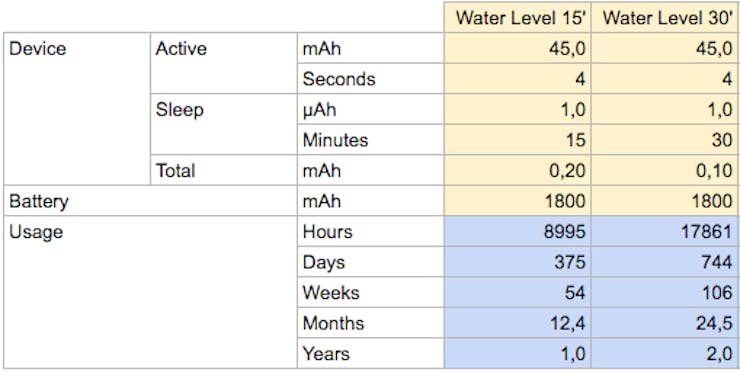
Task: Click the Active label cell
Action: pyautogui.click(x=224, y=63)
